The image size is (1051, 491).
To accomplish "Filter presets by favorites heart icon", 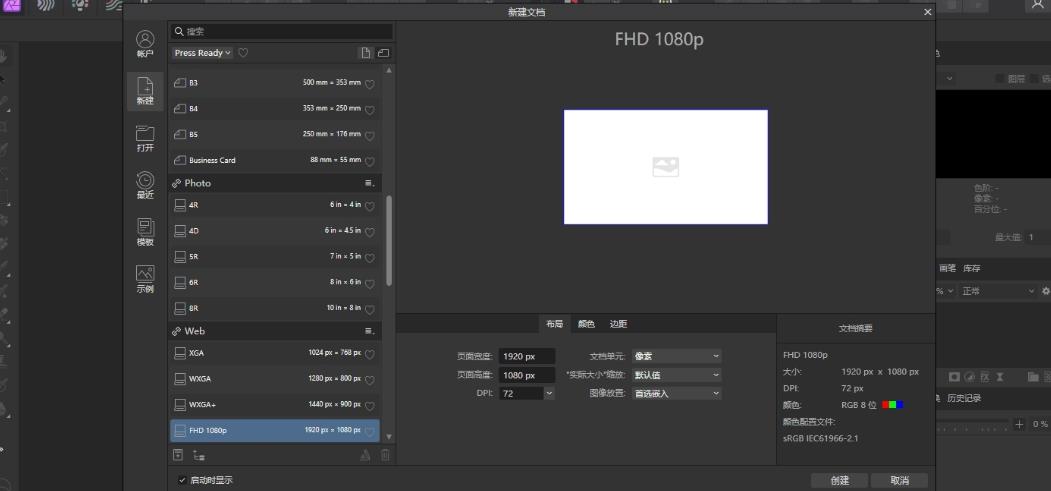I will (x=243, y=53).
